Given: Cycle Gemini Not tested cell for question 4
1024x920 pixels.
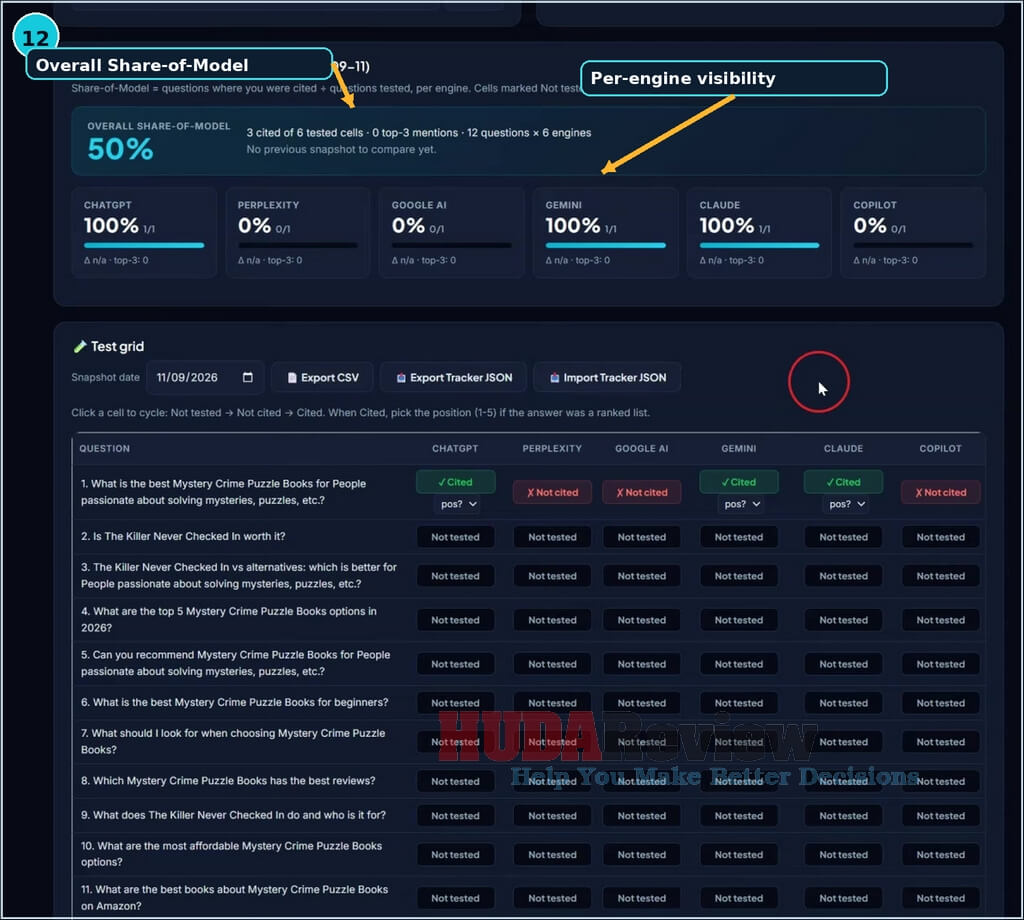Looking at the screenshot, I should [x=739, y=620].
